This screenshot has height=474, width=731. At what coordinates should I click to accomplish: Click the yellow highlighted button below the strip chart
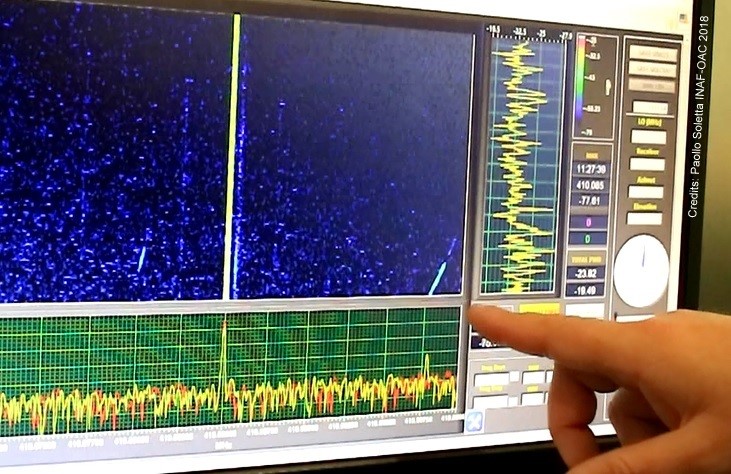pos(539,309)
